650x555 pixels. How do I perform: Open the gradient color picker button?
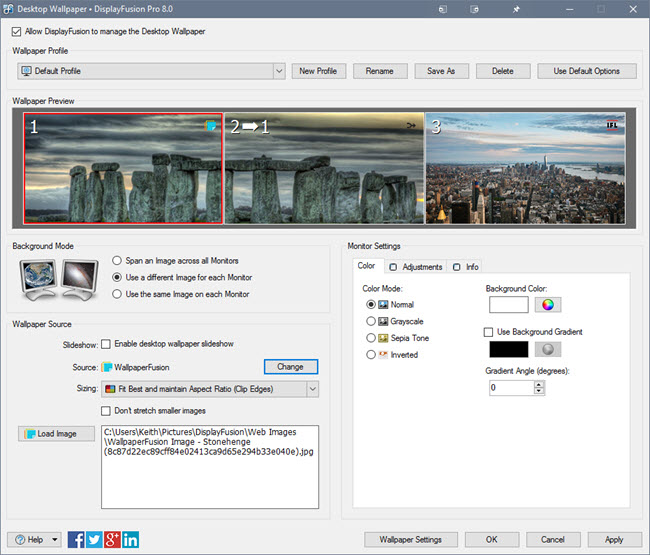click(548, 349)
